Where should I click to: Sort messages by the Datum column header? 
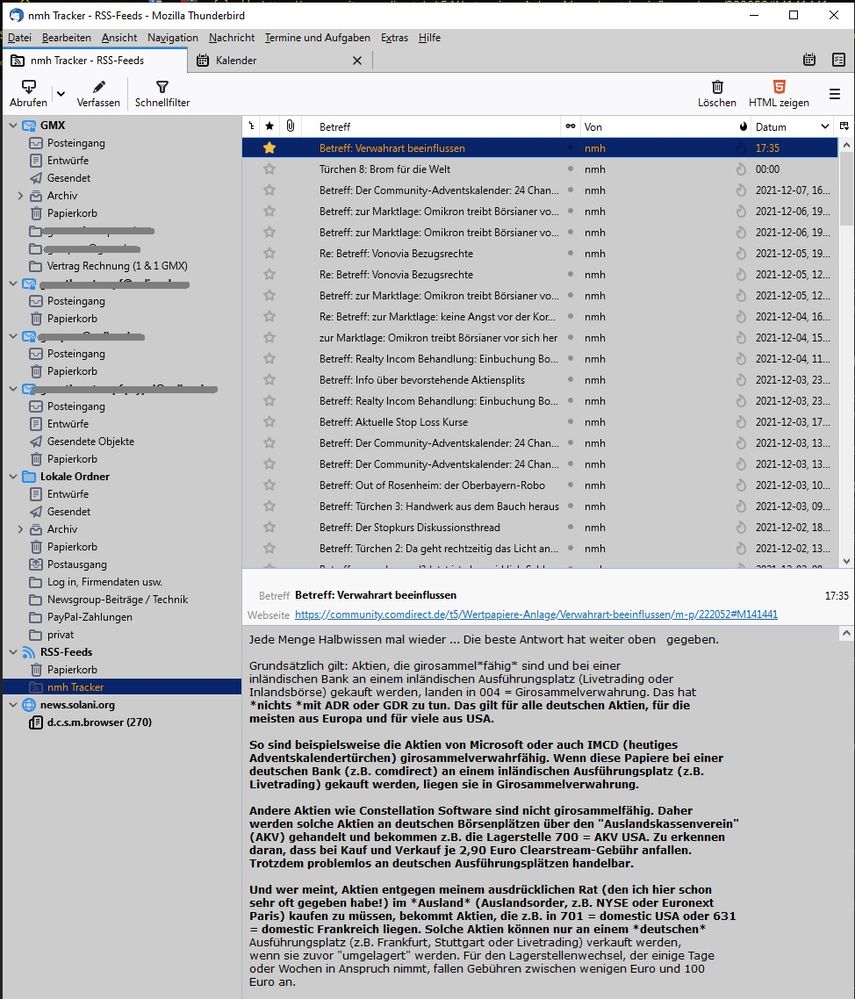(780, 127)
